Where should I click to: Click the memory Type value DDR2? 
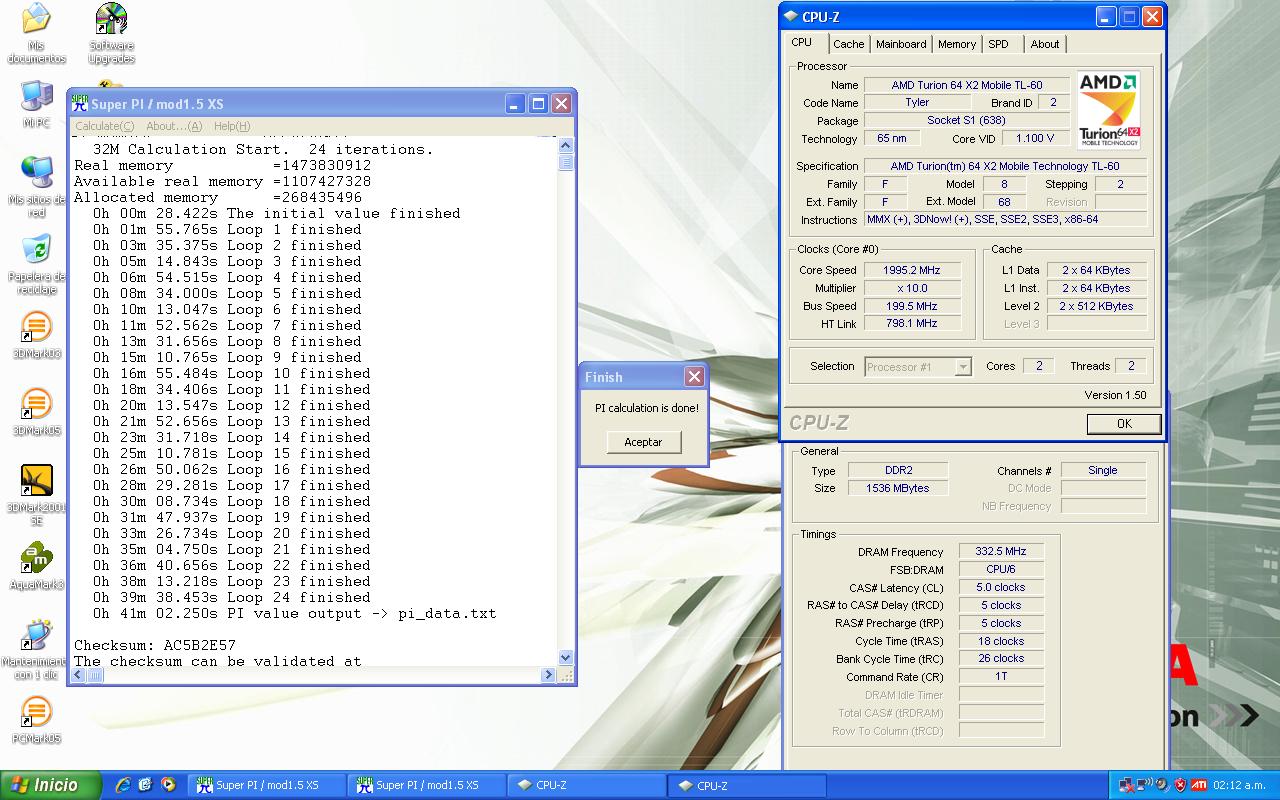[897, 470]
